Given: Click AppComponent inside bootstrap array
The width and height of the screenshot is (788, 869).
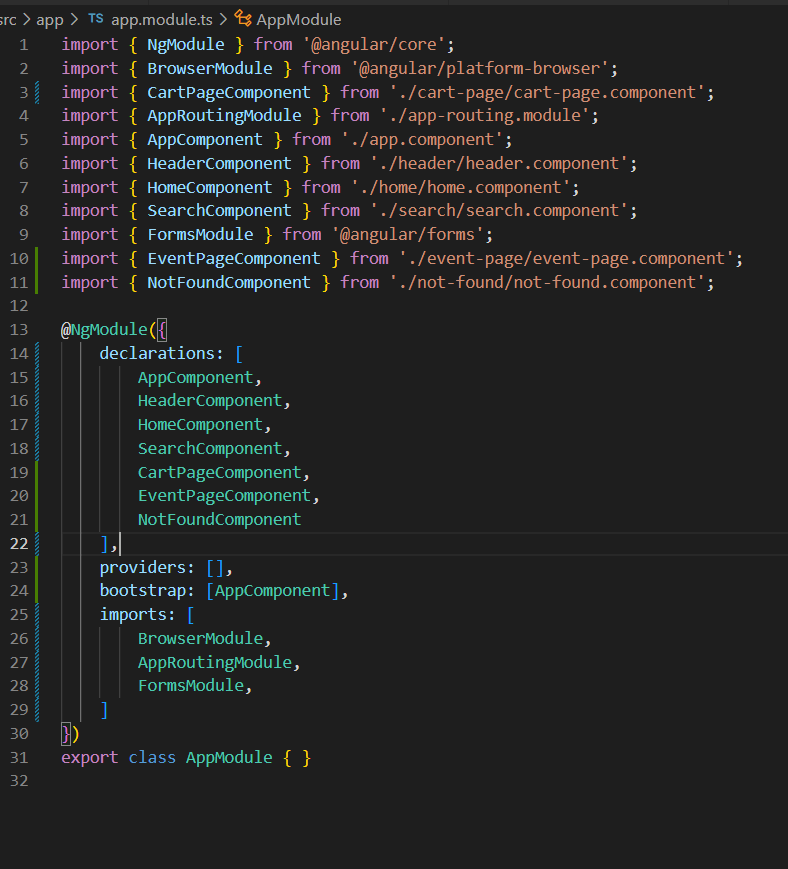Looking at the screenshot, I should [x=272, y=591].
